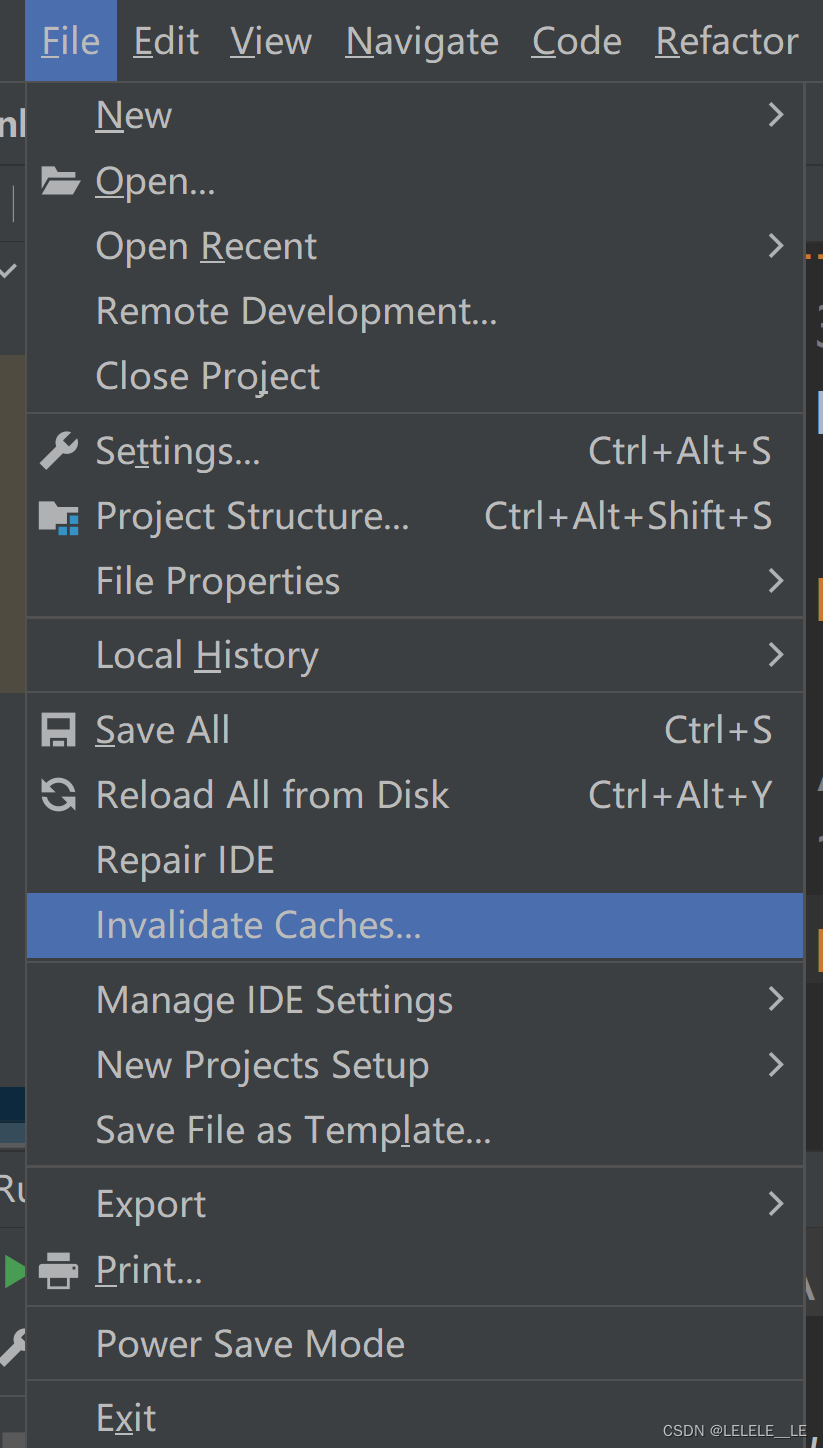Choose Repair IDE
This screenshot has width=823, height=1448.
pos(185,860)
